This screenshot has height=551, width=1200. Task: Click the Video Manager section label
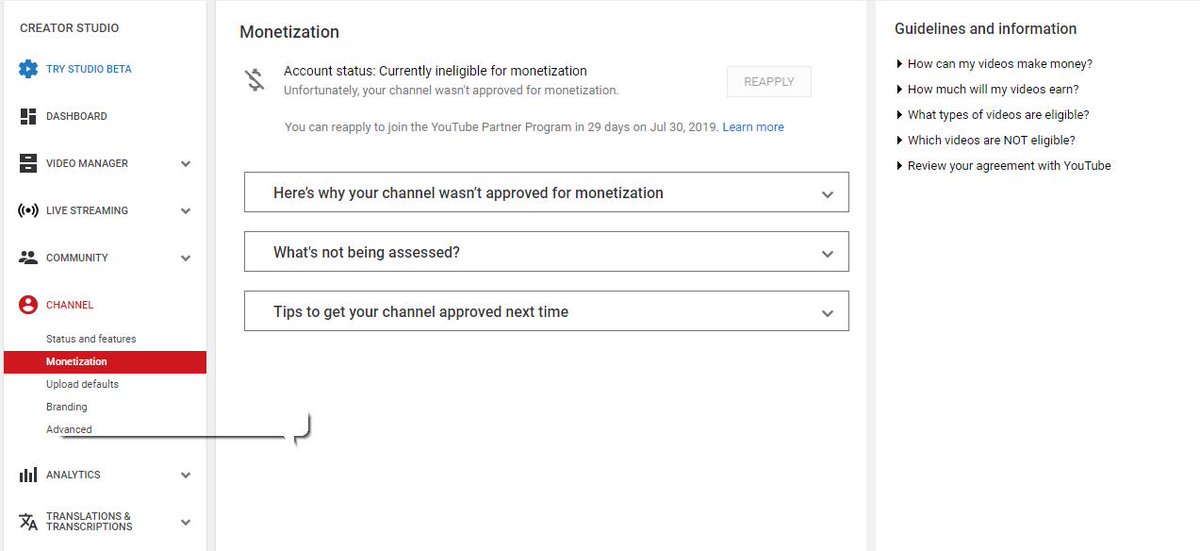87,164
